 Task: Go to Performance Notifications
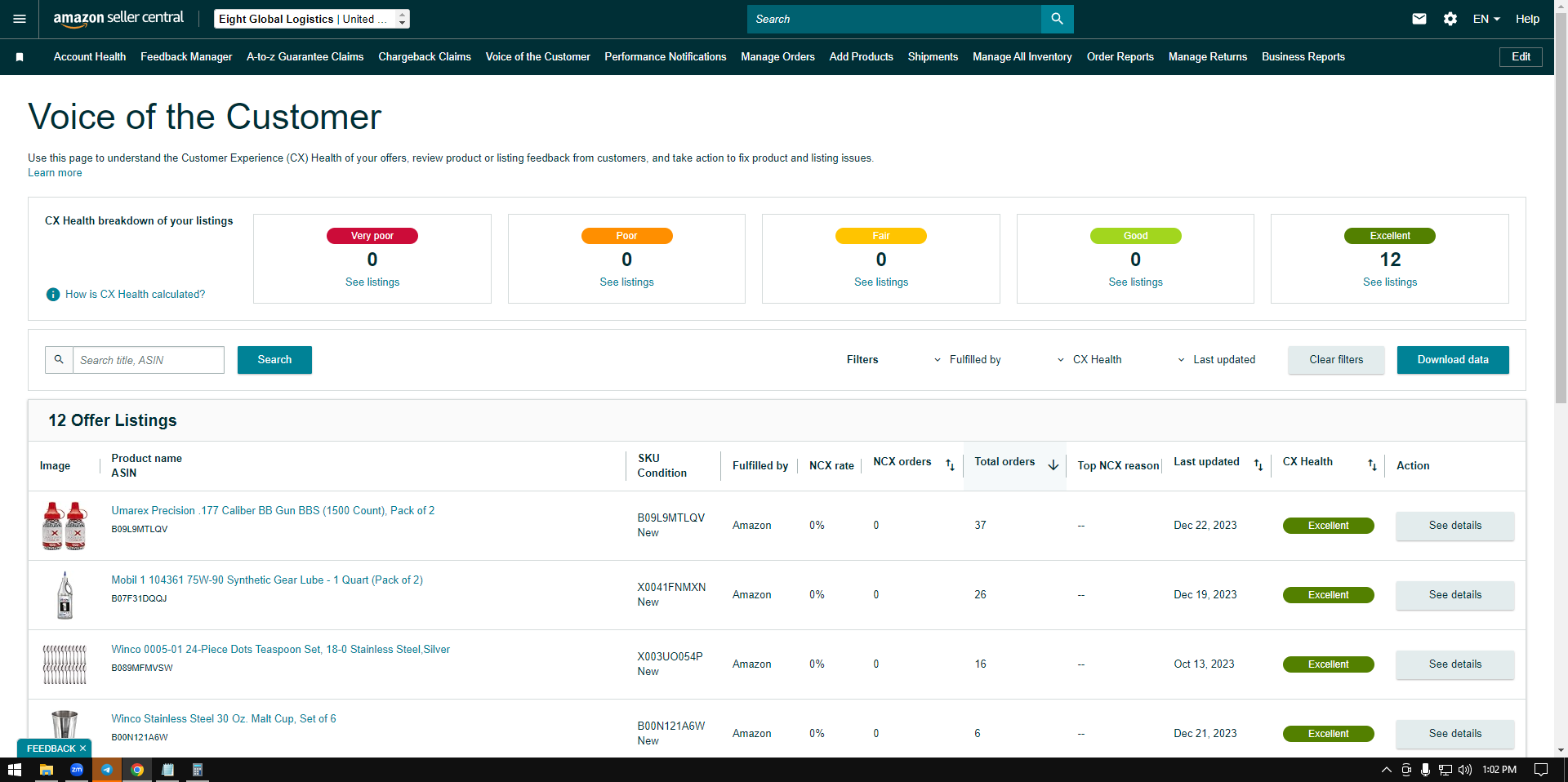point(665,57)
